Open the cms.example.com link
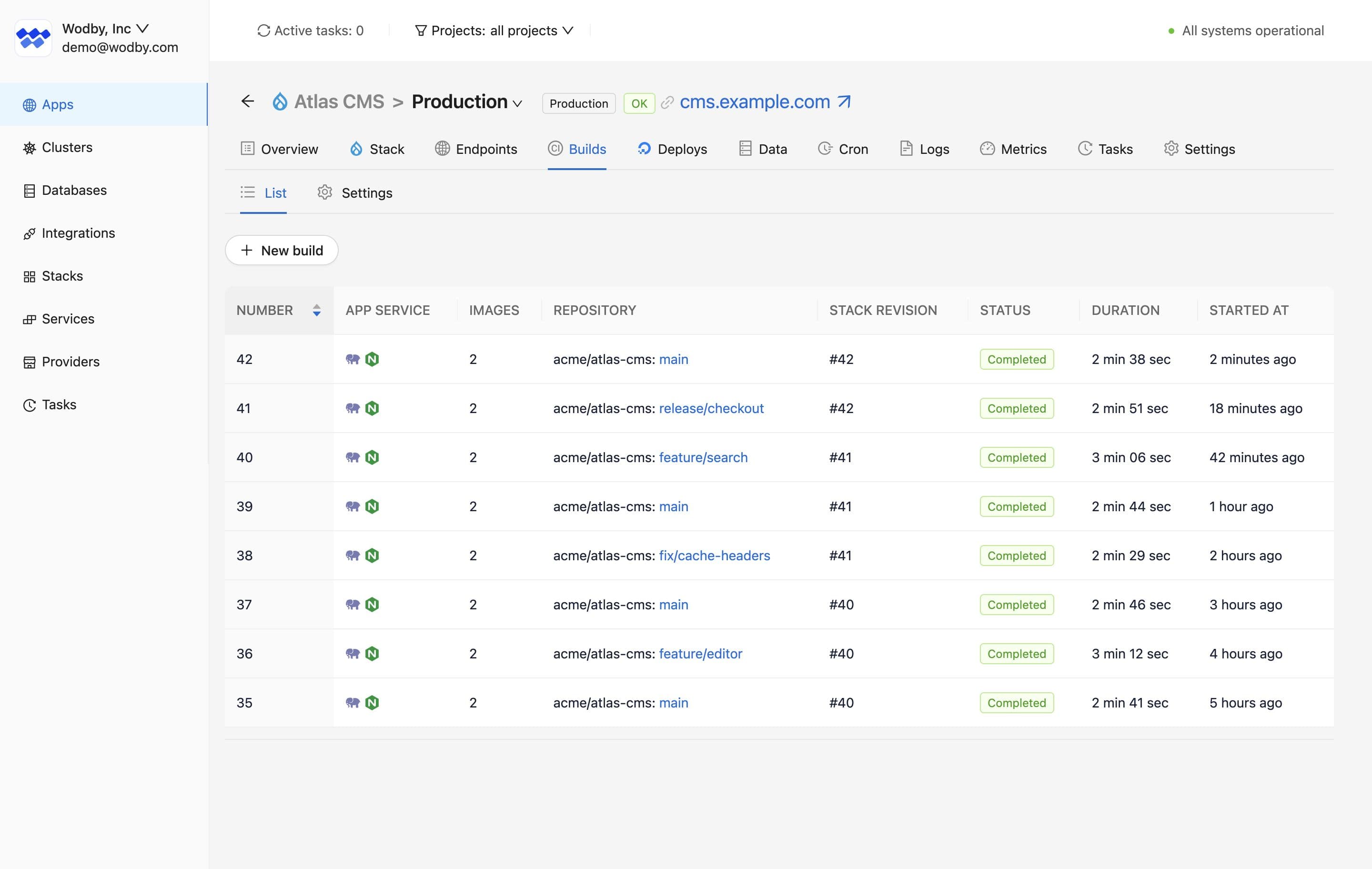Image resolution: width=1372 pixels, height=869 pixels. [755, 101]
